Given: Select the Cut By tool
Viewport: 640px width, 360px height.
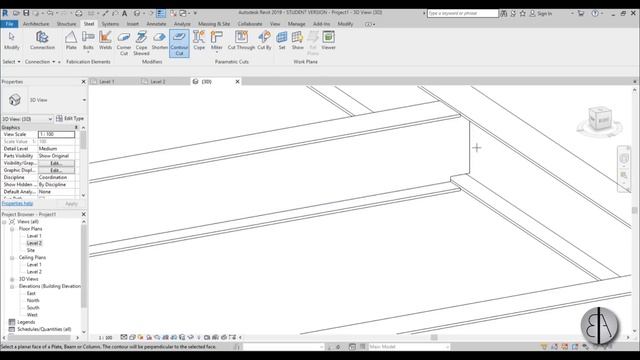Looking at the screenshot, I should coord(264,40).
